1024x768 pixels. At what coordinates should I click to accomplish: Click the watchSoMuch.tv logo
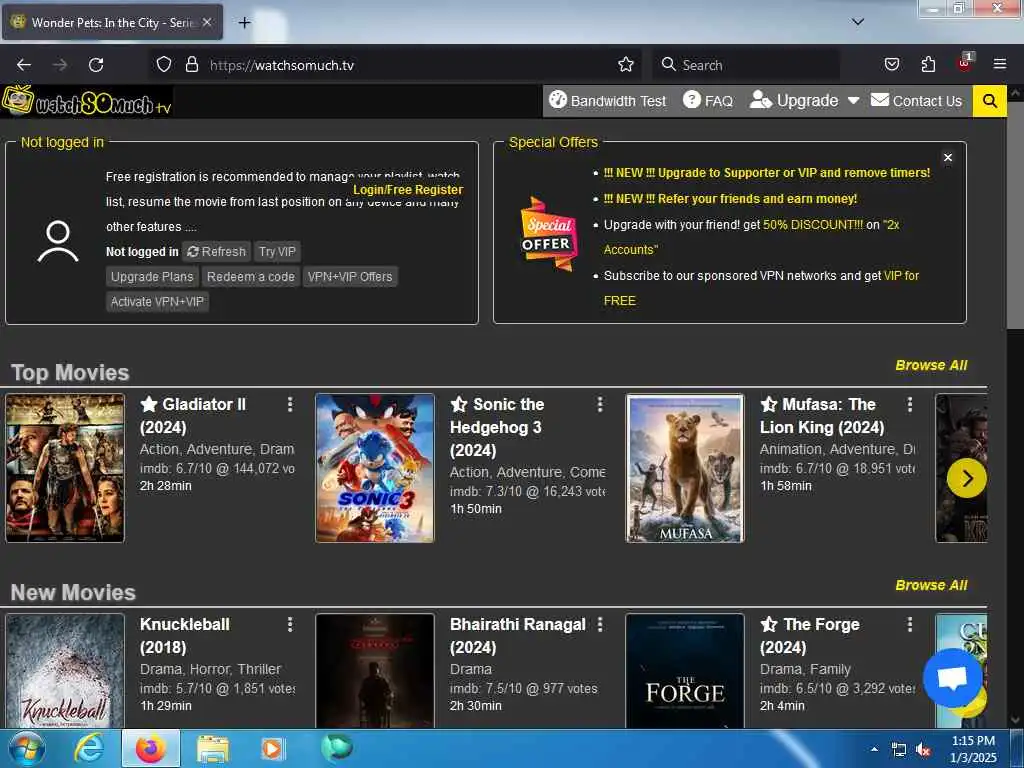tap(87, 101)
